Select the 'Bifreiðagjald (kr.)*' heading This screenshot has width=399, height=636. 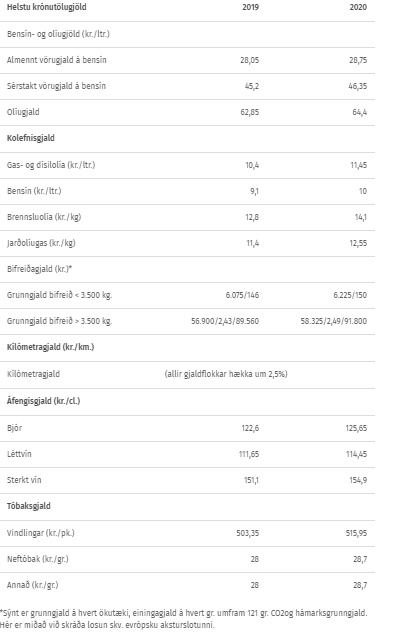click(x=39, y=269)
